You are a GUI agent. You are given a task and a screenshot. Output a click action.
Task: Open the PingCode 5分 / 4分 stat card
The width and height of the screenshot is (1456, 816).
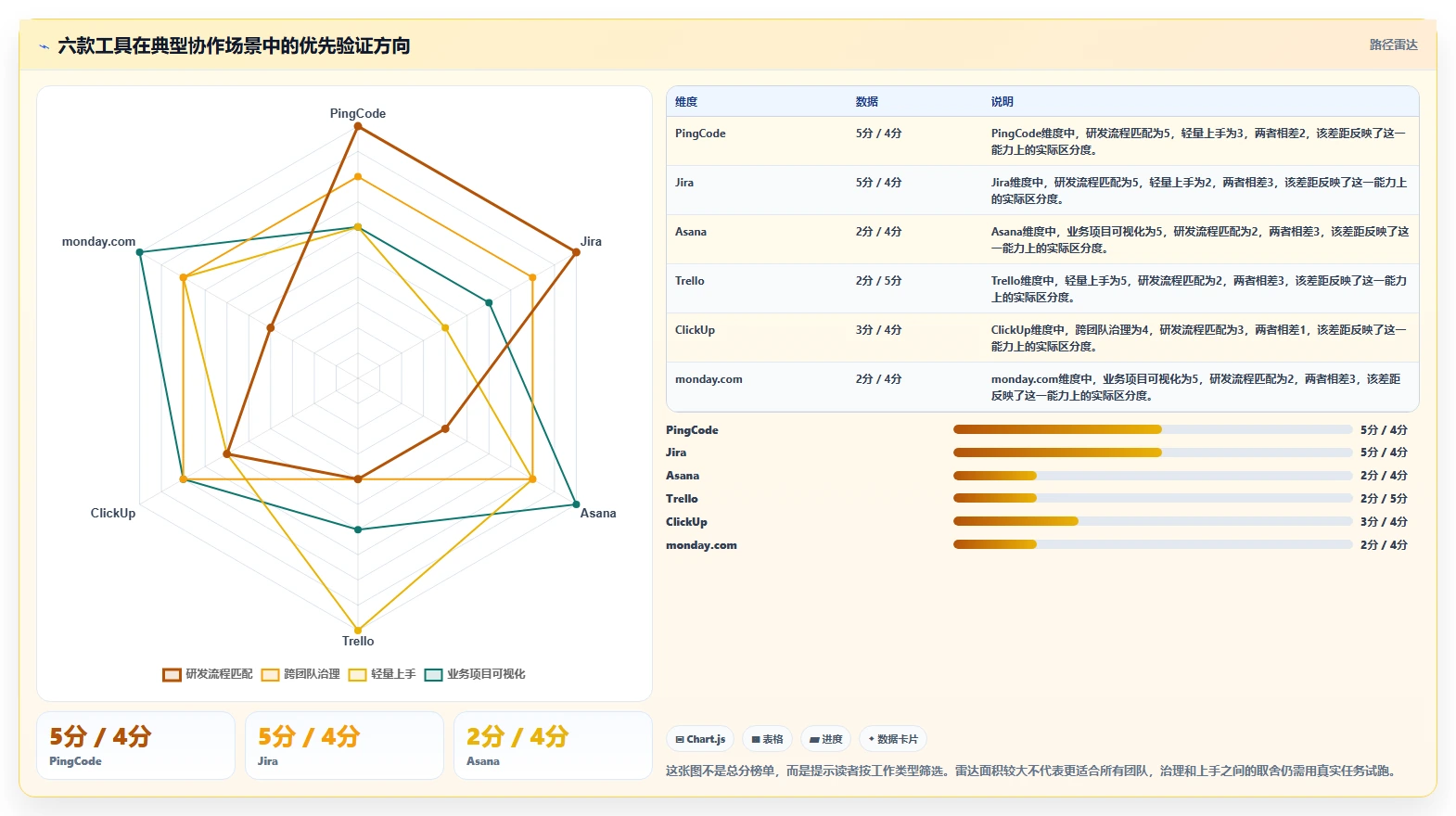click(135, 746)
